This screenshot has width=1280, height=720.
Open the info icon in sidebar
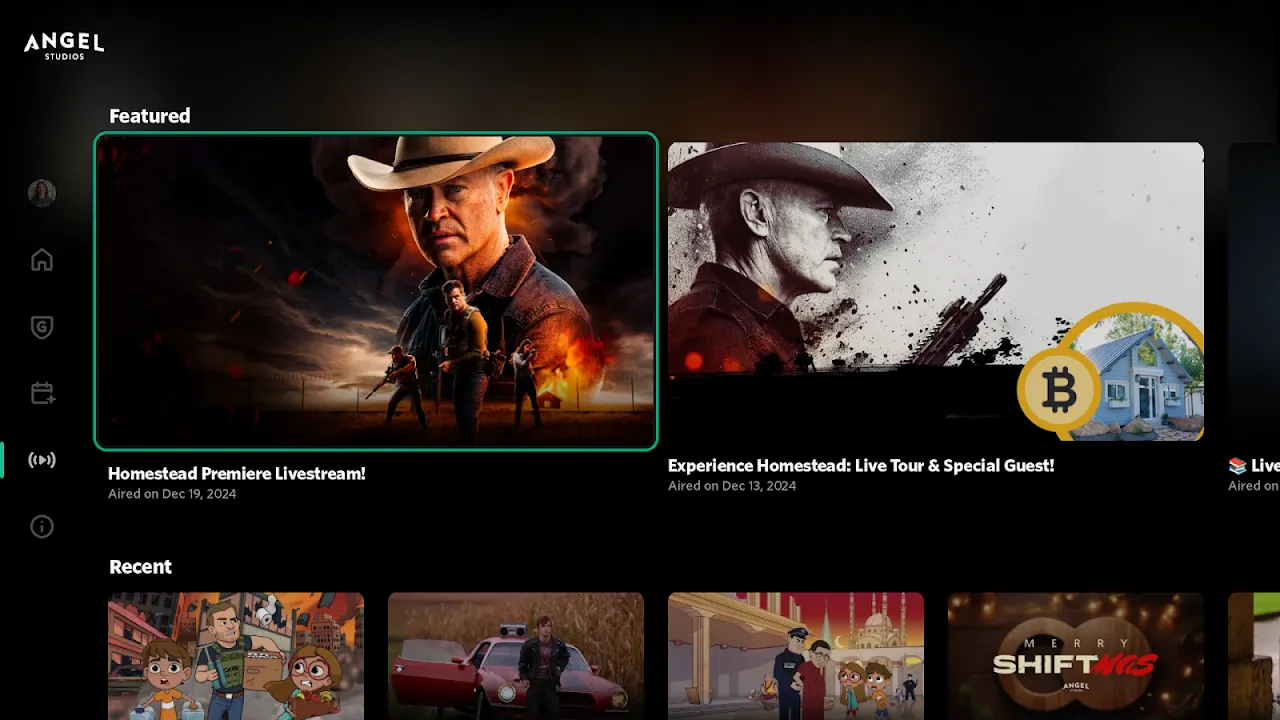(x=42, y=526)
